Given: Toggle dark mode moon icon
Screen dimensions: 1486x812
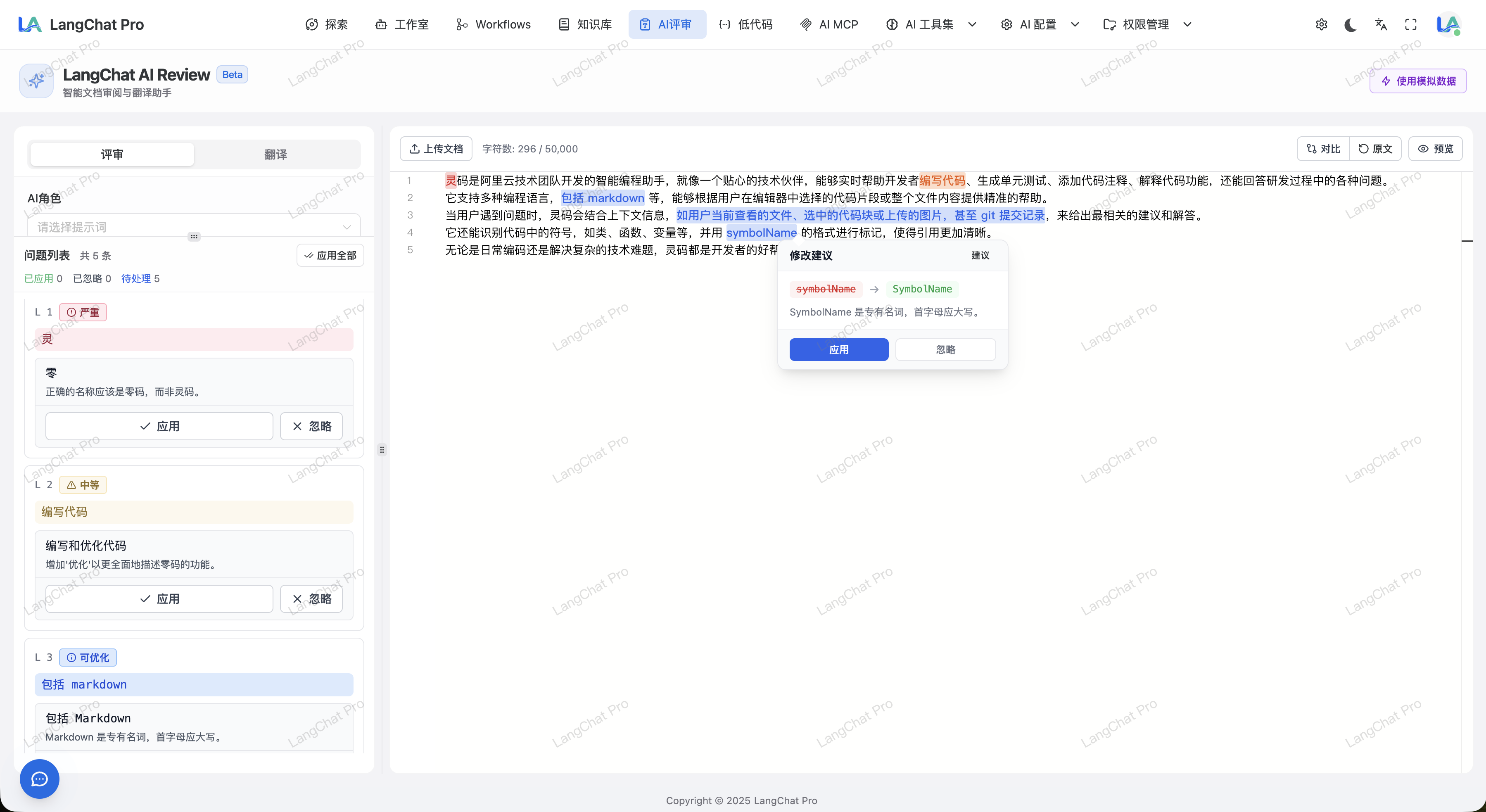Looking at the screenshot, I should [x=1351, y=25].
